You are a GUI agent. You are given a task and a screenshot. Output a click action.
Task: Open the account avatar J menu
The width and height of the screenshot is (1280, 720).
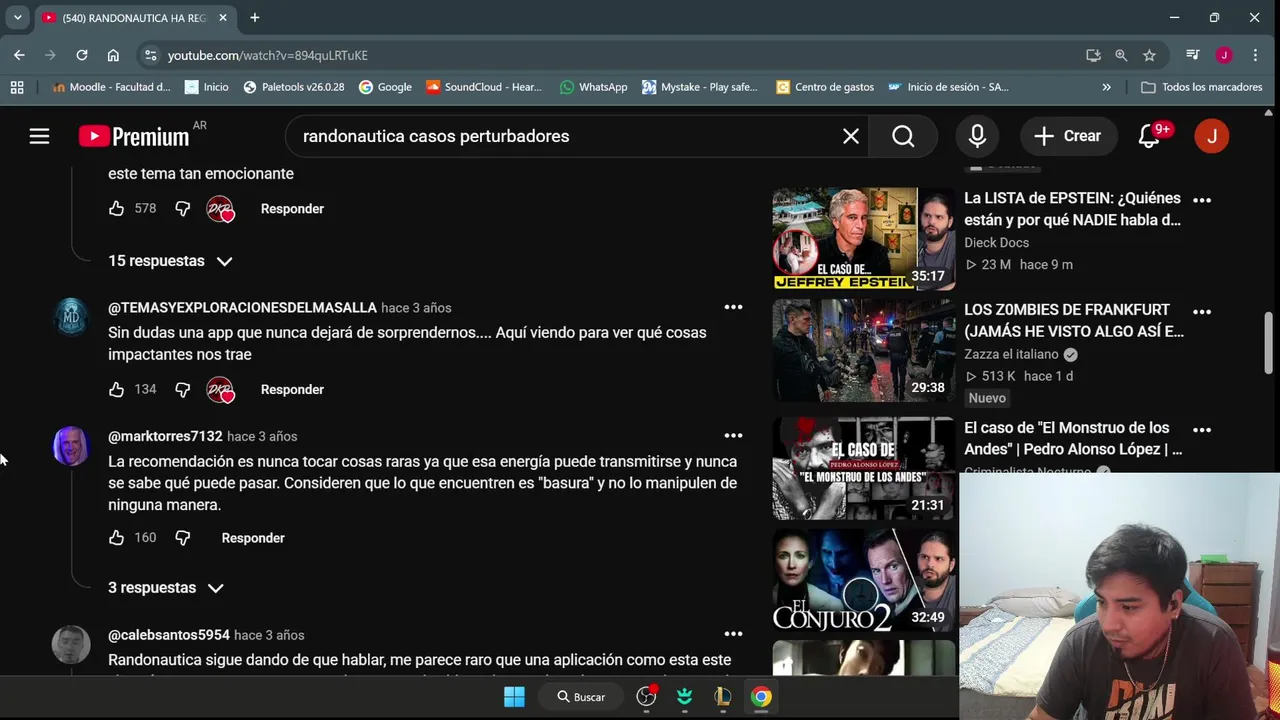(1212, 136)
